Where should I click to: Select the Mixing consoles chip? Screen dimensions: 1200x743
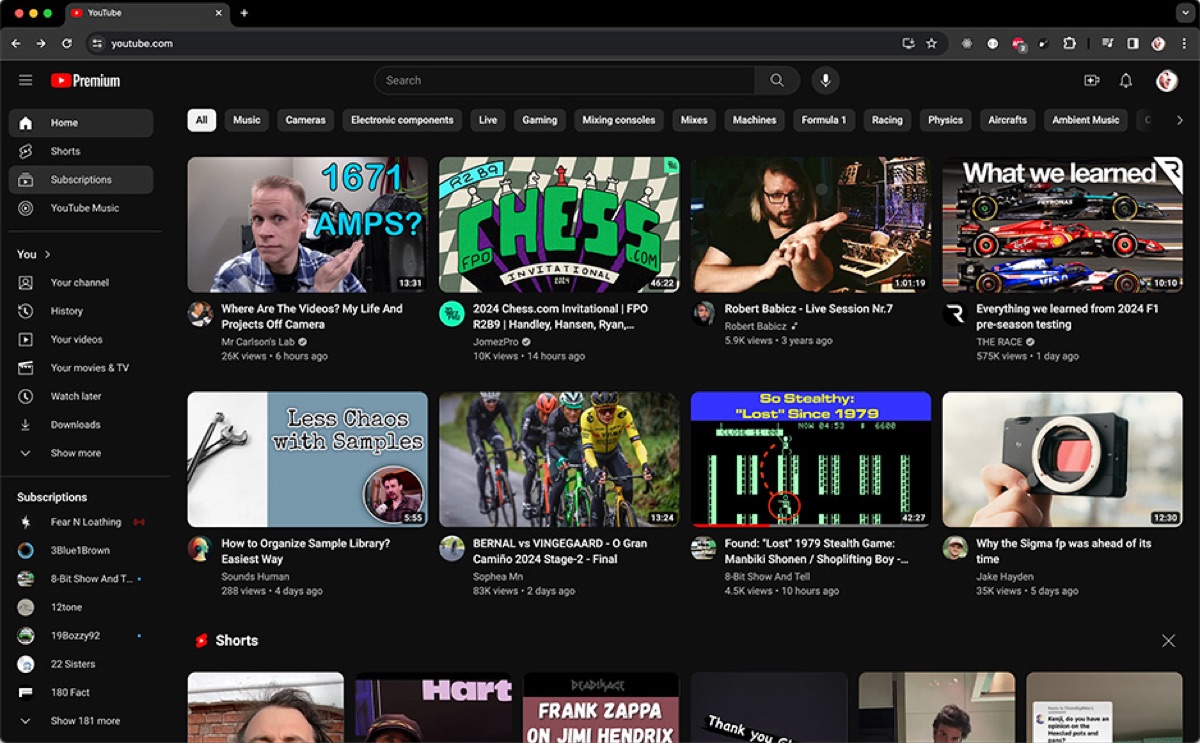(x=618, y=120)
